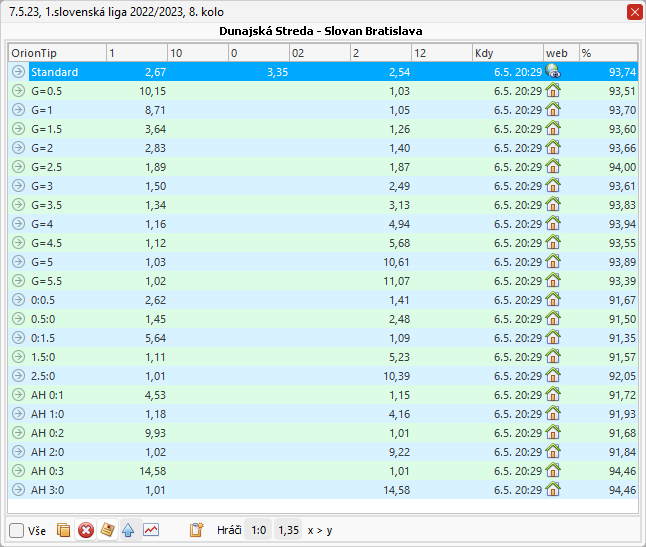Screen dimensions: 646x547
Task: Click the pinned note icon
Action: tap(108, 530)
